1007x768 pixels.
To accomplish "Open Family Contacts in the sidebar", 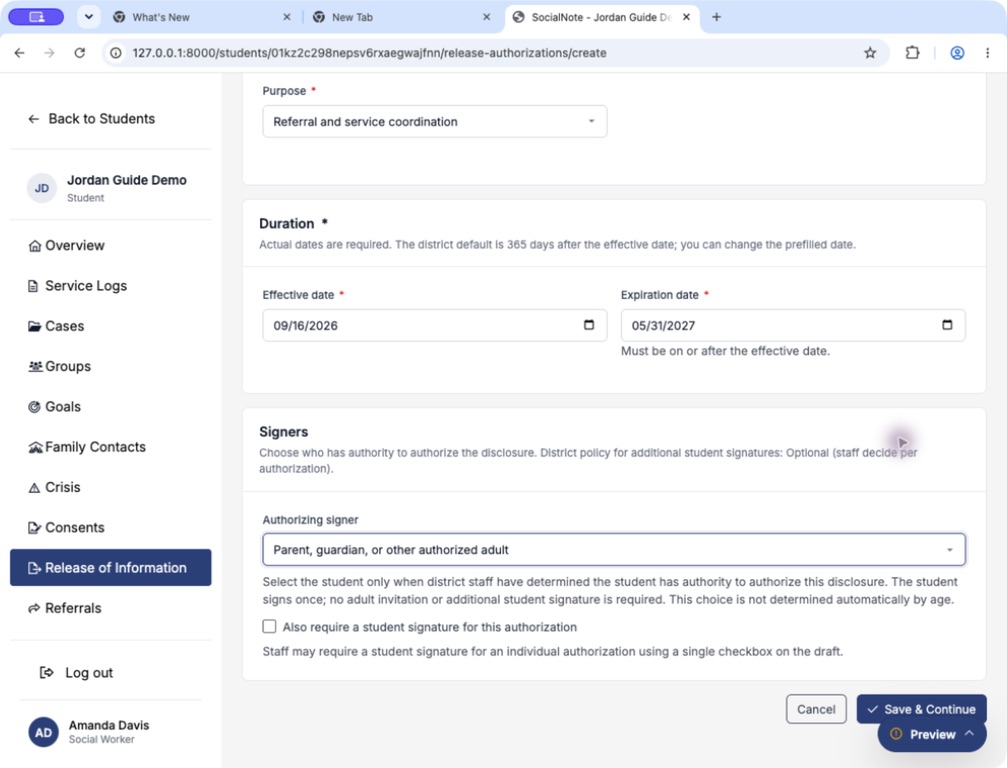I will click(110, 448).
